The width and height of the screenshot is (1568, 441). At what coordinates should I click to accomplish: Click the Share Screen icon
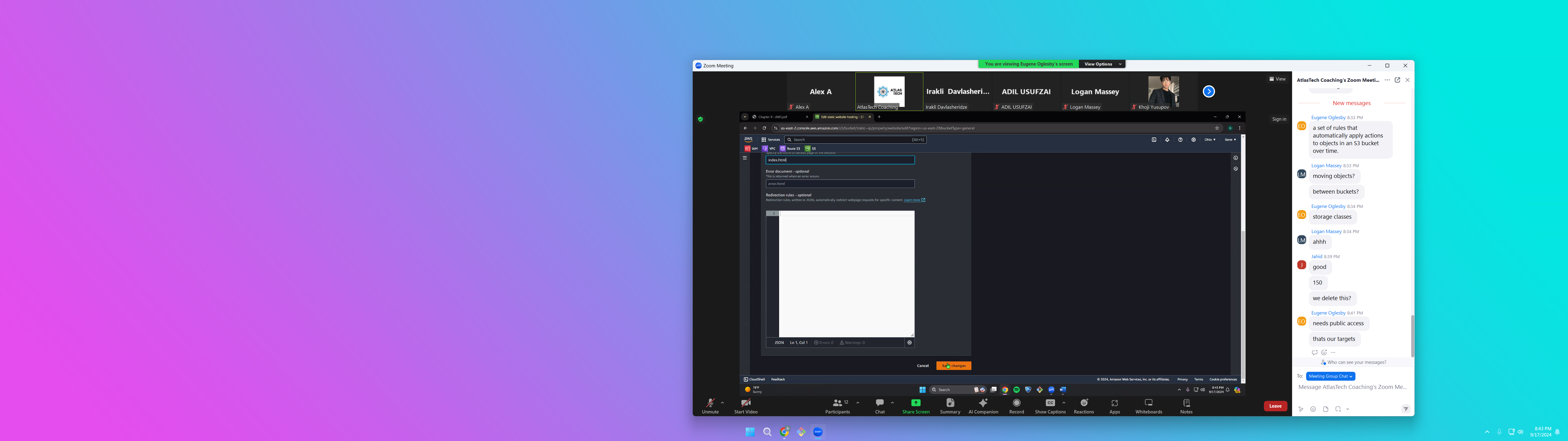coord(915,403)
